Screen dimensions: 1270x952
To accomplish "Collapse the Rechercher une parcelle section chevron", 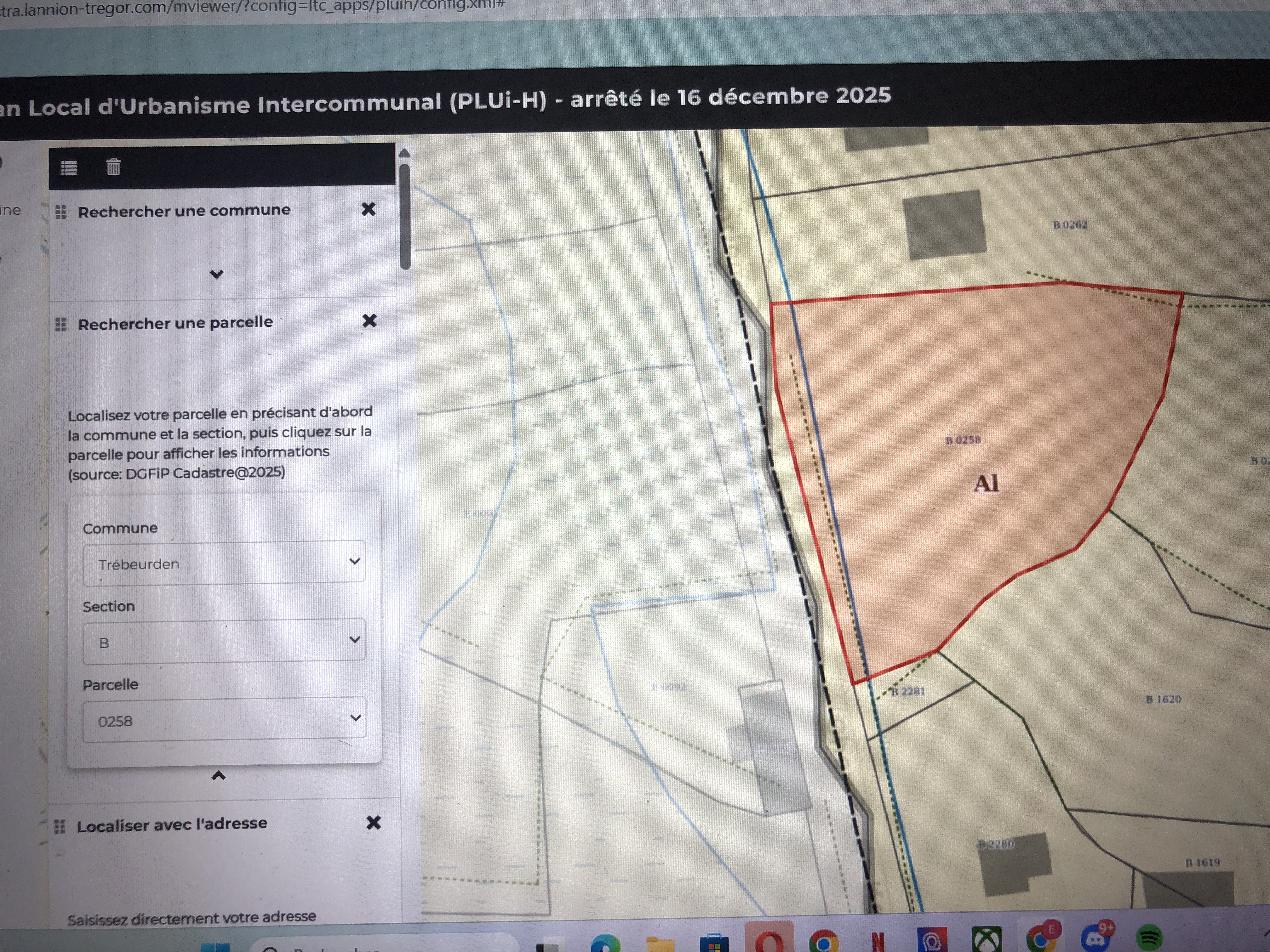I will point(219,776).
